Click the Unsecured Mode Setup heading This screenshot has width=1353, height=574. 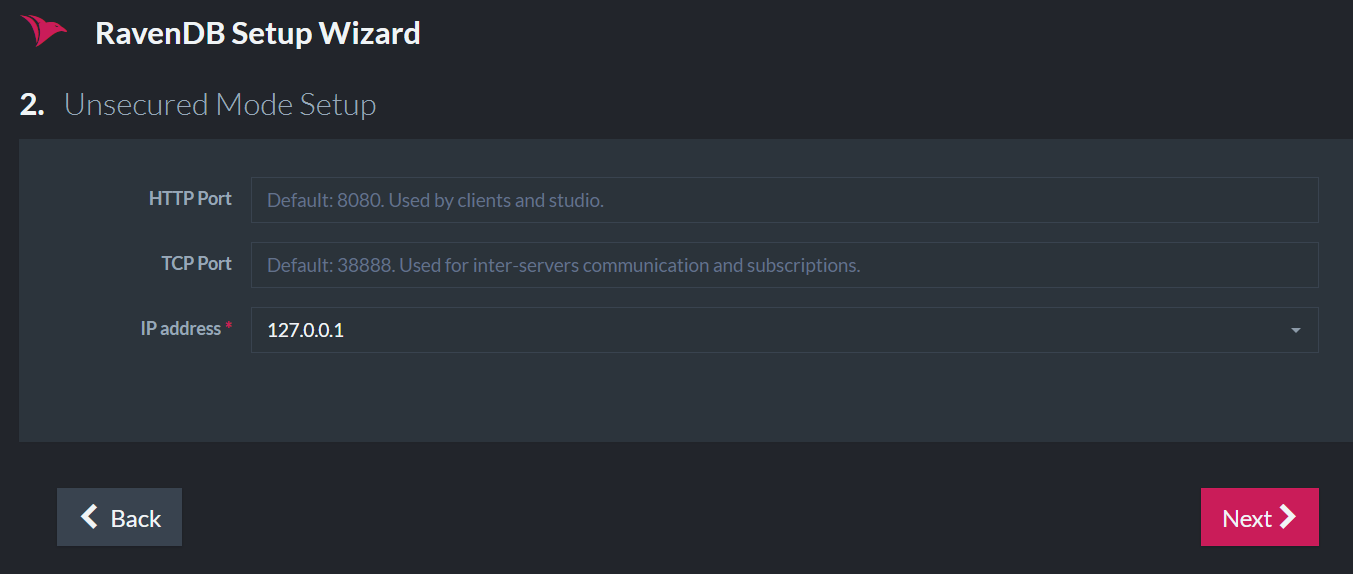[220, 104]
